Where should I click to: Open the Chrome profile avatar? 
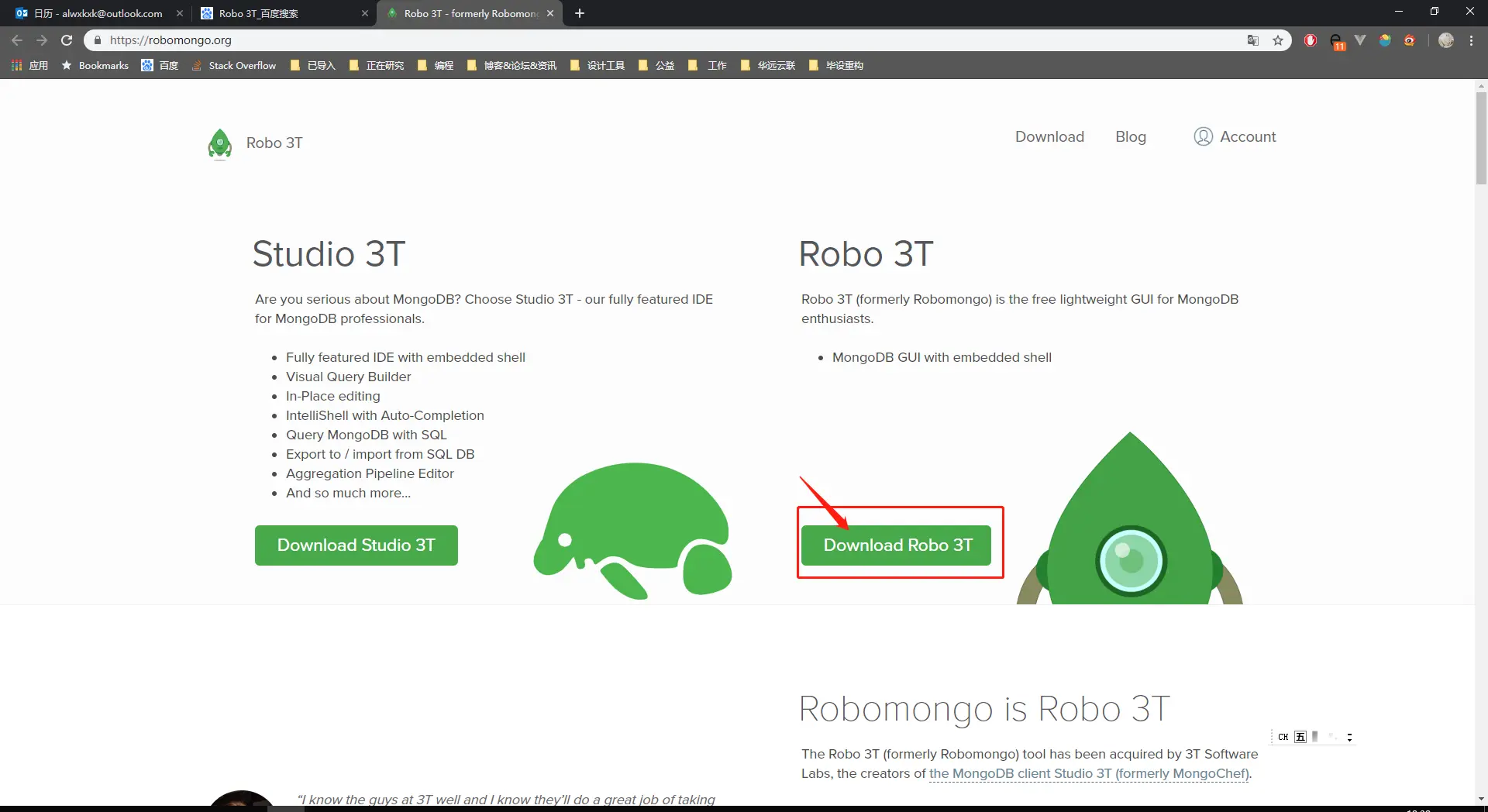(1446, 40)
